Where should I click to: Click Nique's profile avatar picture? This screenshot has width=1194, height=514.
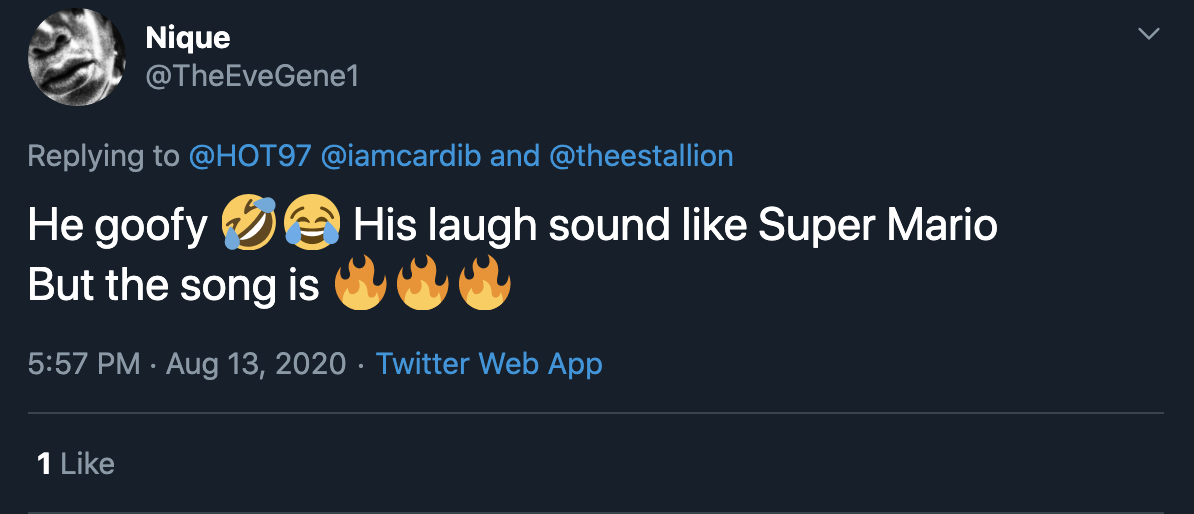(77, 58)
